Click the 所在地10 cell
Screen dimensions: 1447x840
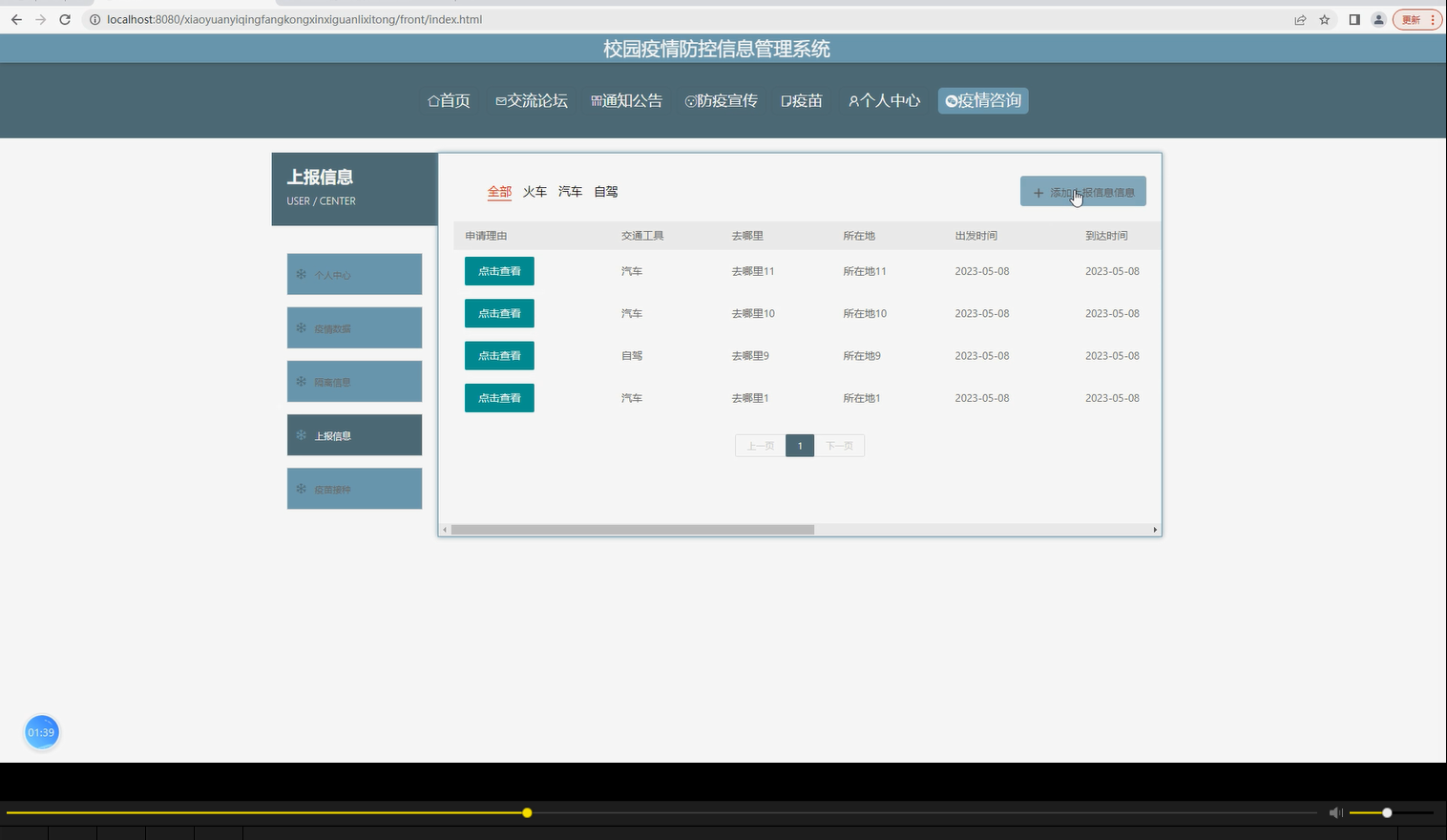click(865, 313)
